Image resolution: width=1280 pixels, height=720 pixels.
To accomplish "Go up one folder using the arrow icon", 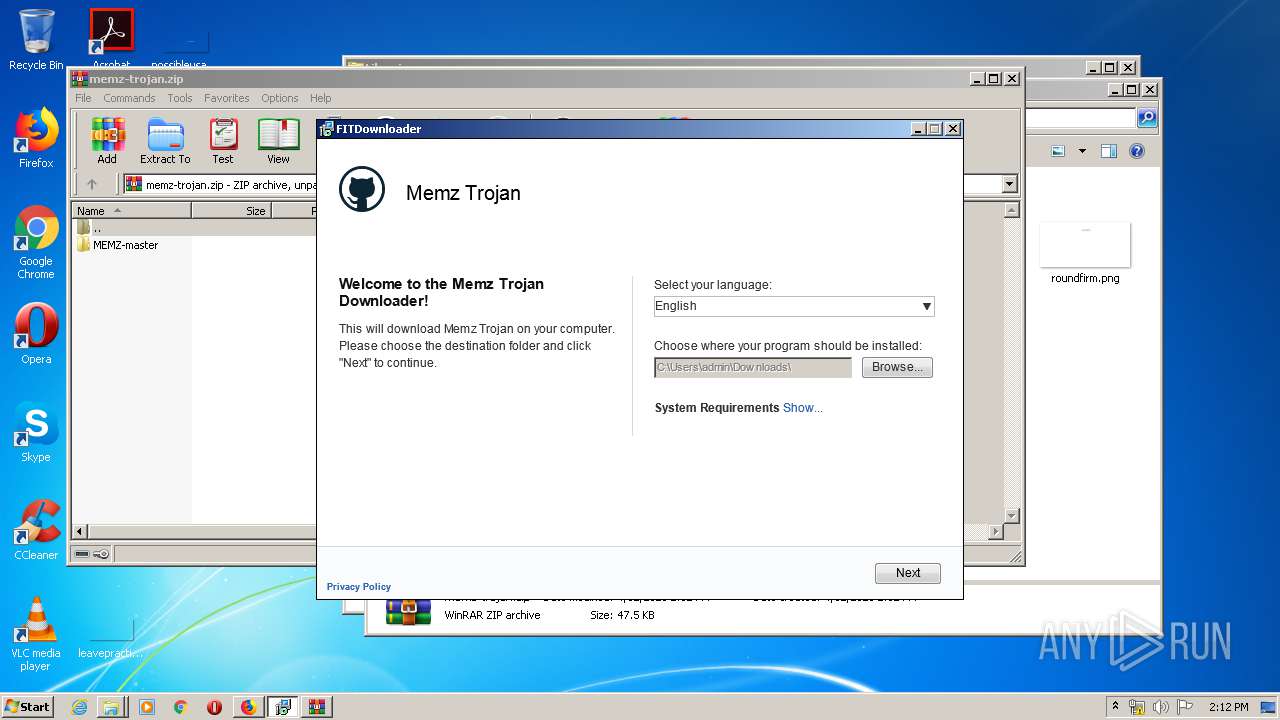I will click(92, 184).
